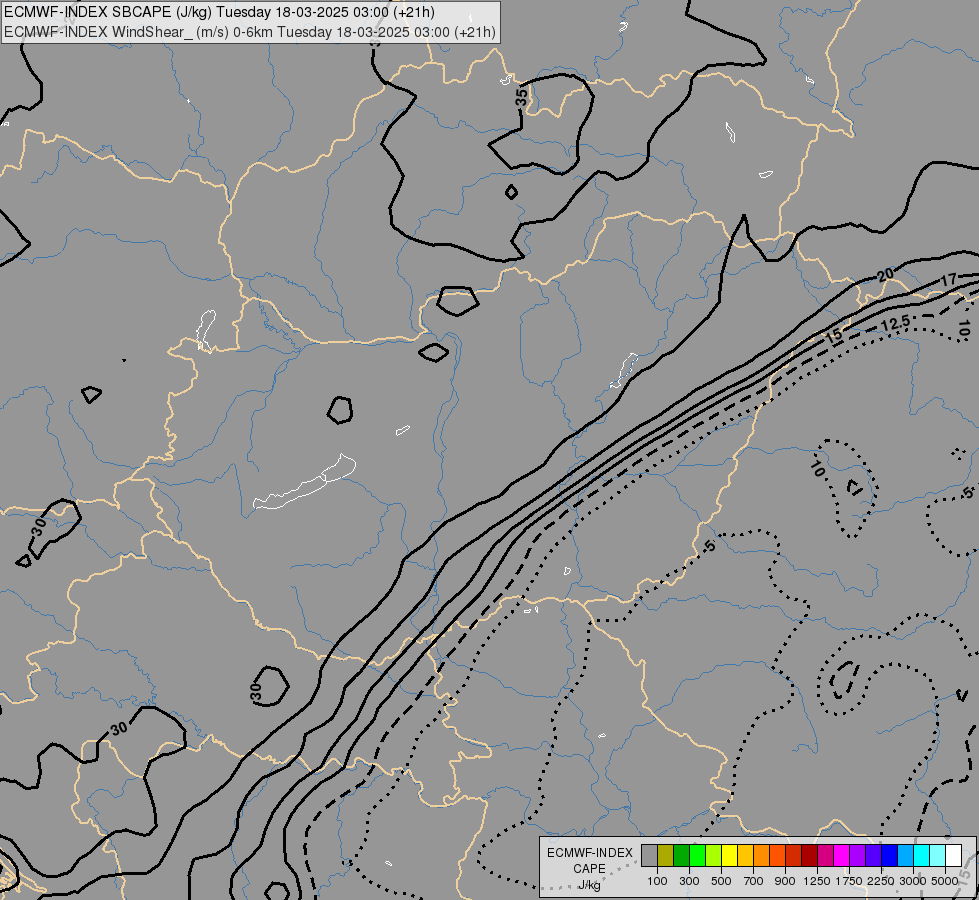Click the 'ECMWF-INDEX' label in the legend box
Image resolution: width=979 pixels, height=900 pixels.
pyautogui.click(x=590, y=853)
